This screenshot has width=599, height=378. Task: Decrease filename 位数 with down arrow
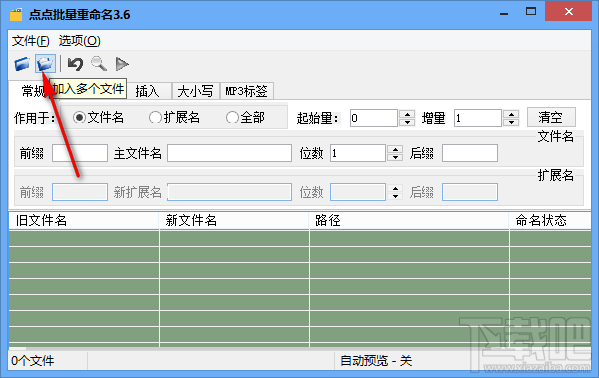click(395, 157)
